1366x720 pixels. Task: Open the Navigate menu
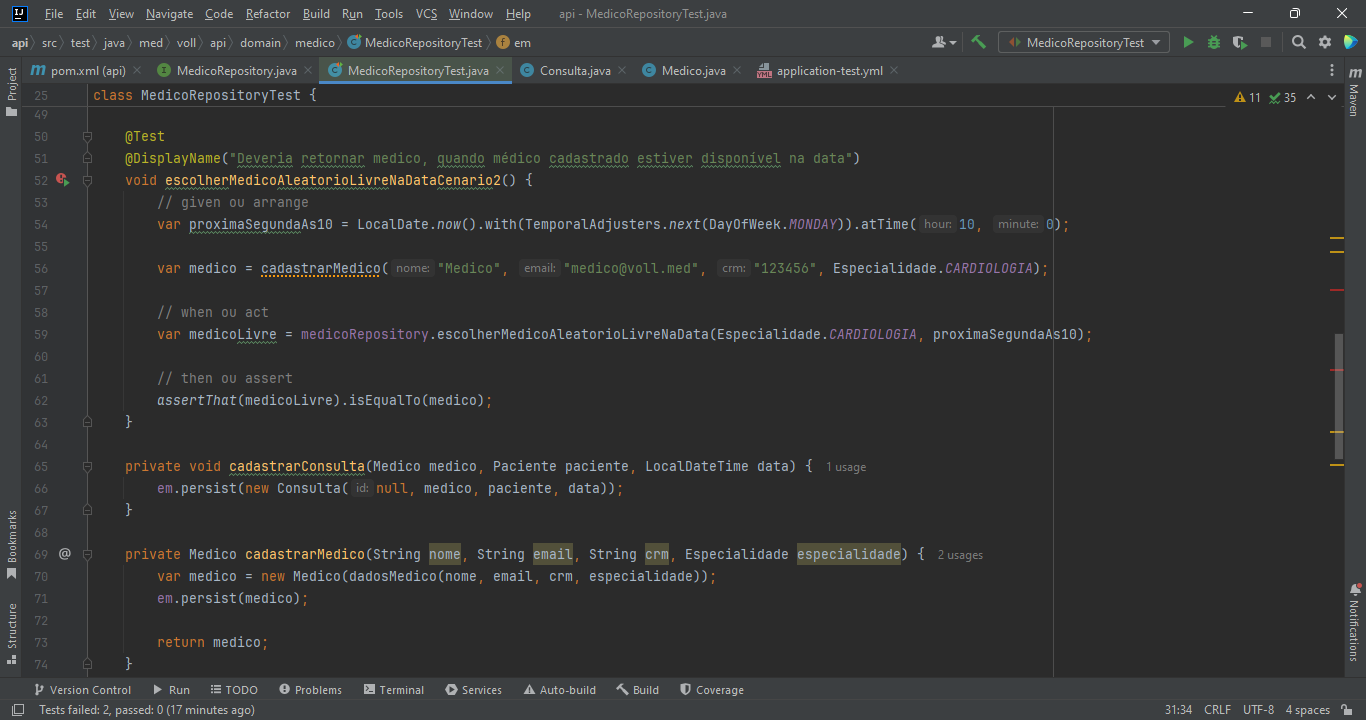(169, 14)
